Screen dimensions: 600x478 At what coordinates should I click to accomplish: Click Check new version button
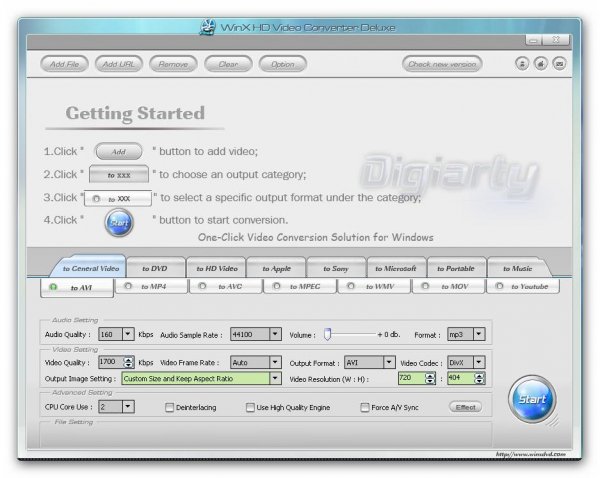pyautogui.click(x=442, y=64)
